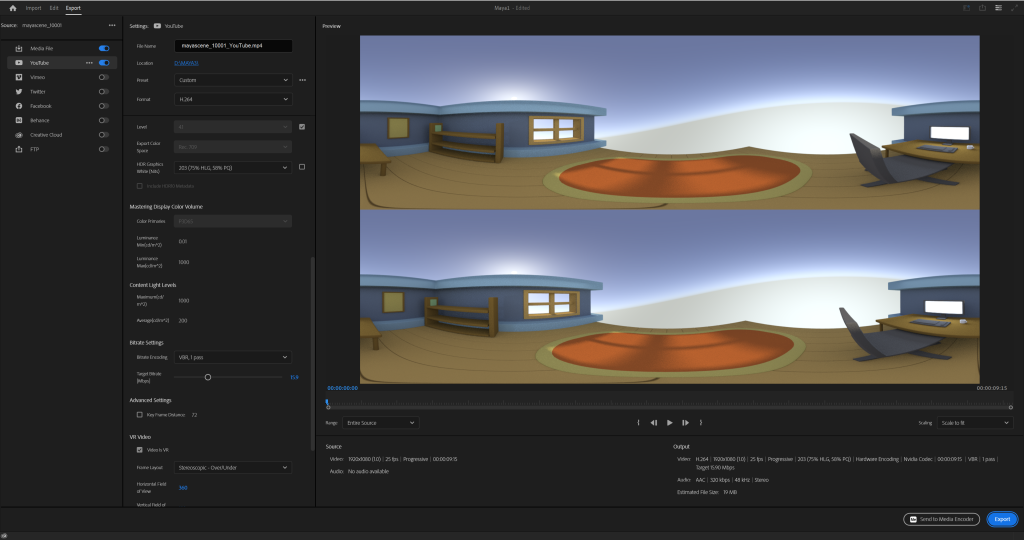
Task: Click the Facebook logo icon
Action: (x=19, y=106)
